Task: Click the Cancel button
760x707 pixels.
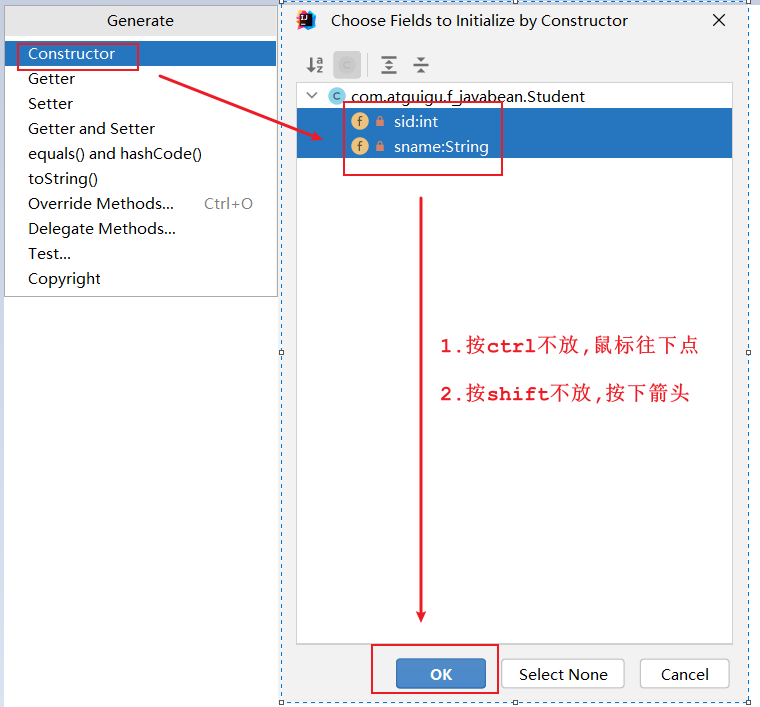Action: coord(684,674)
